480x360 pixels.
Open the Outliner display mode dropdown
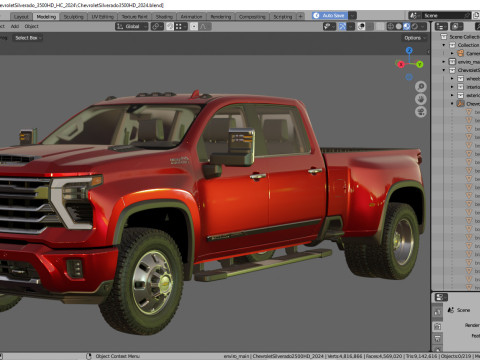pos(456,26)
